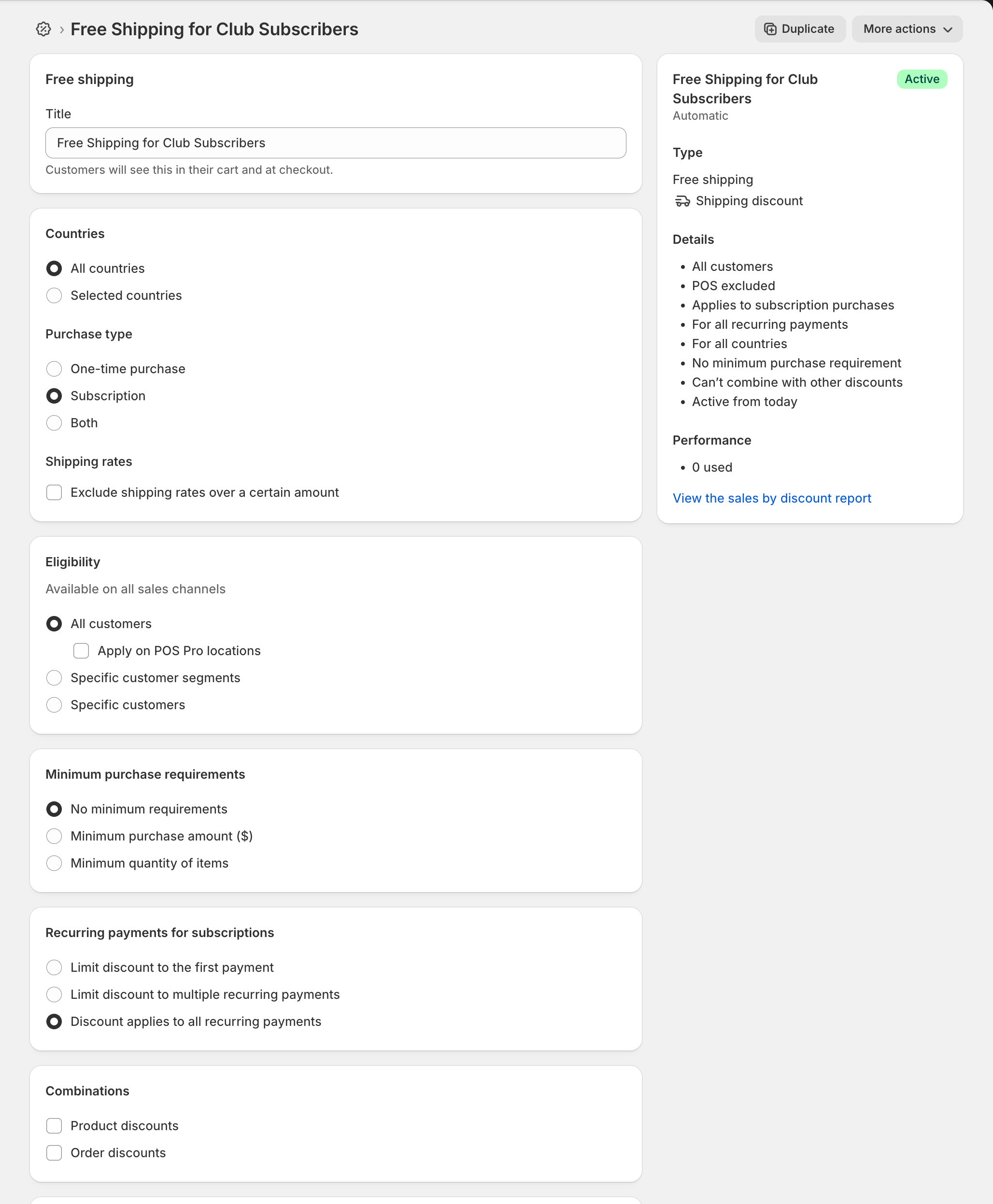Click the shipping truck icon beside Shipping discount
Screen dimensions: 993x1204
[682, 201]
